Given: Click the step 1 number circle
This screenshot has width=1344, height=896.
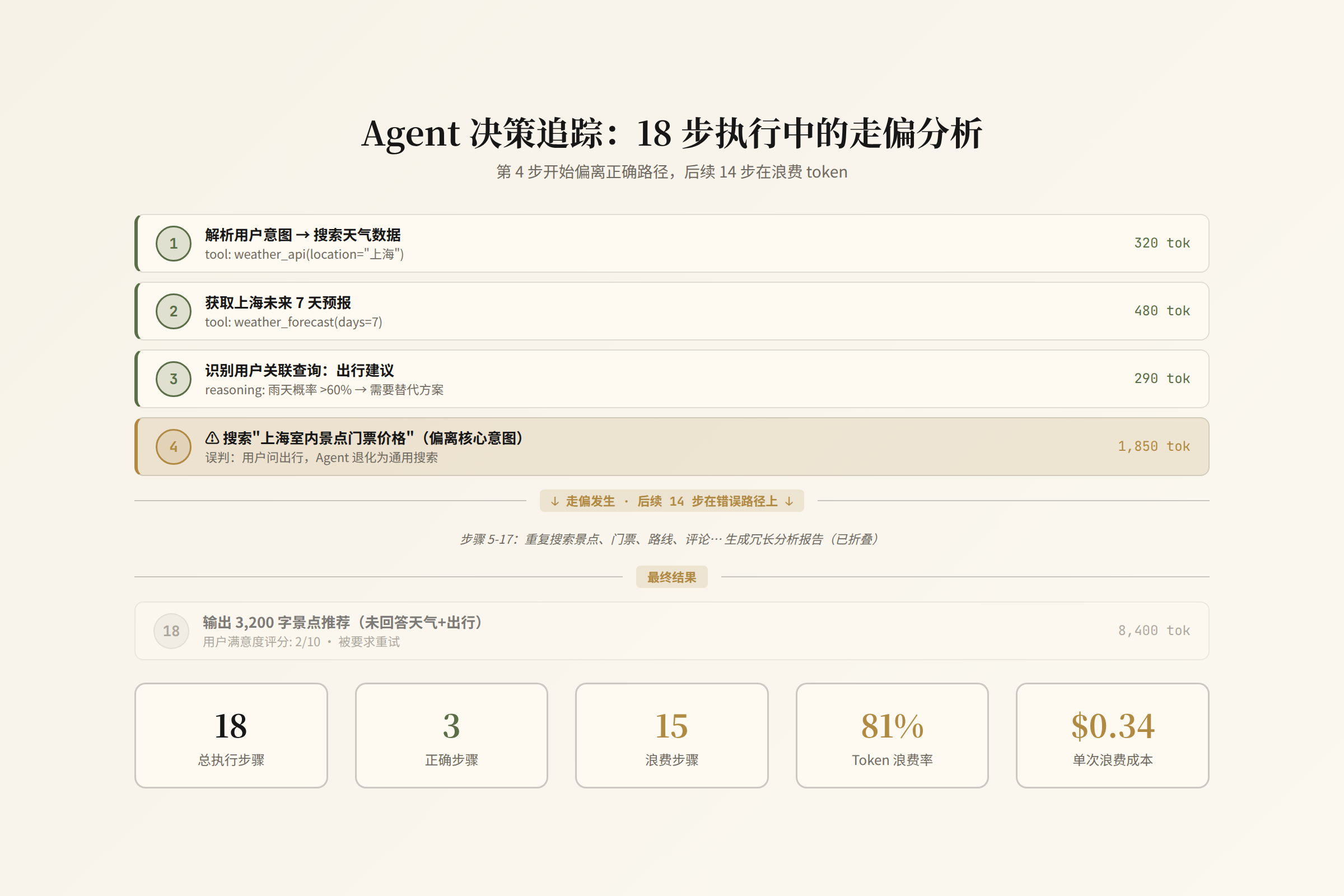Looking at the screenshot, I should coord(173,244).
